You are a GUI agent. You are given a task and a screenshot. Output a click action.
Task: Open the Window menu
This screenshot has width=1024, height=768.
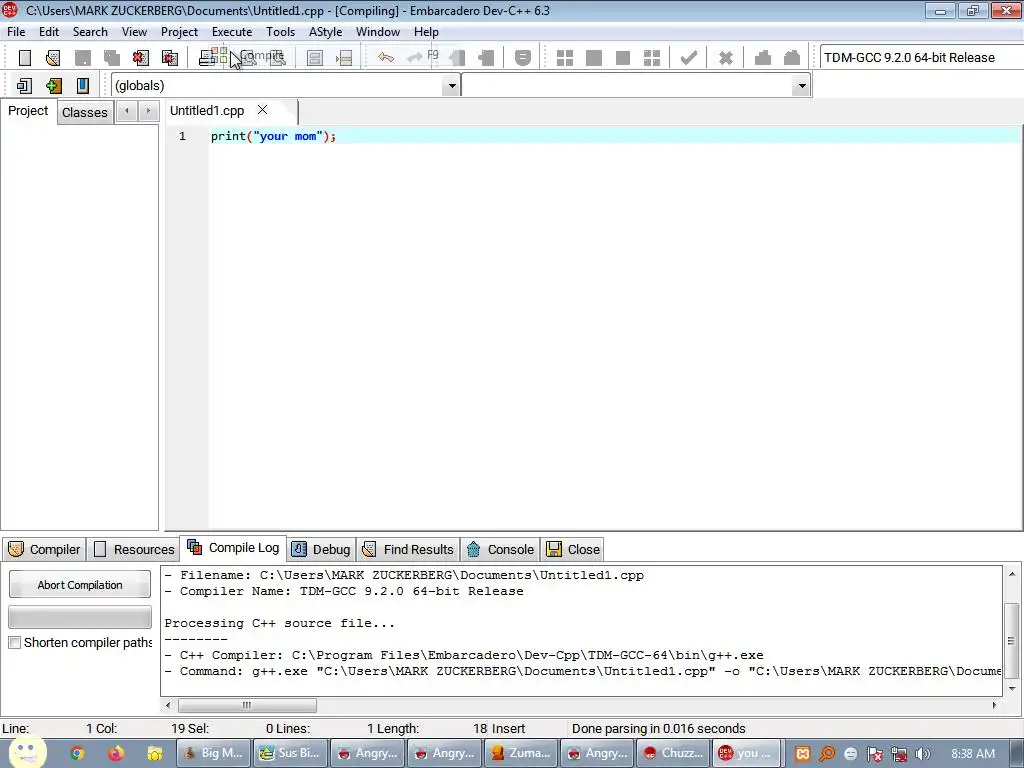tap(377, 32)
